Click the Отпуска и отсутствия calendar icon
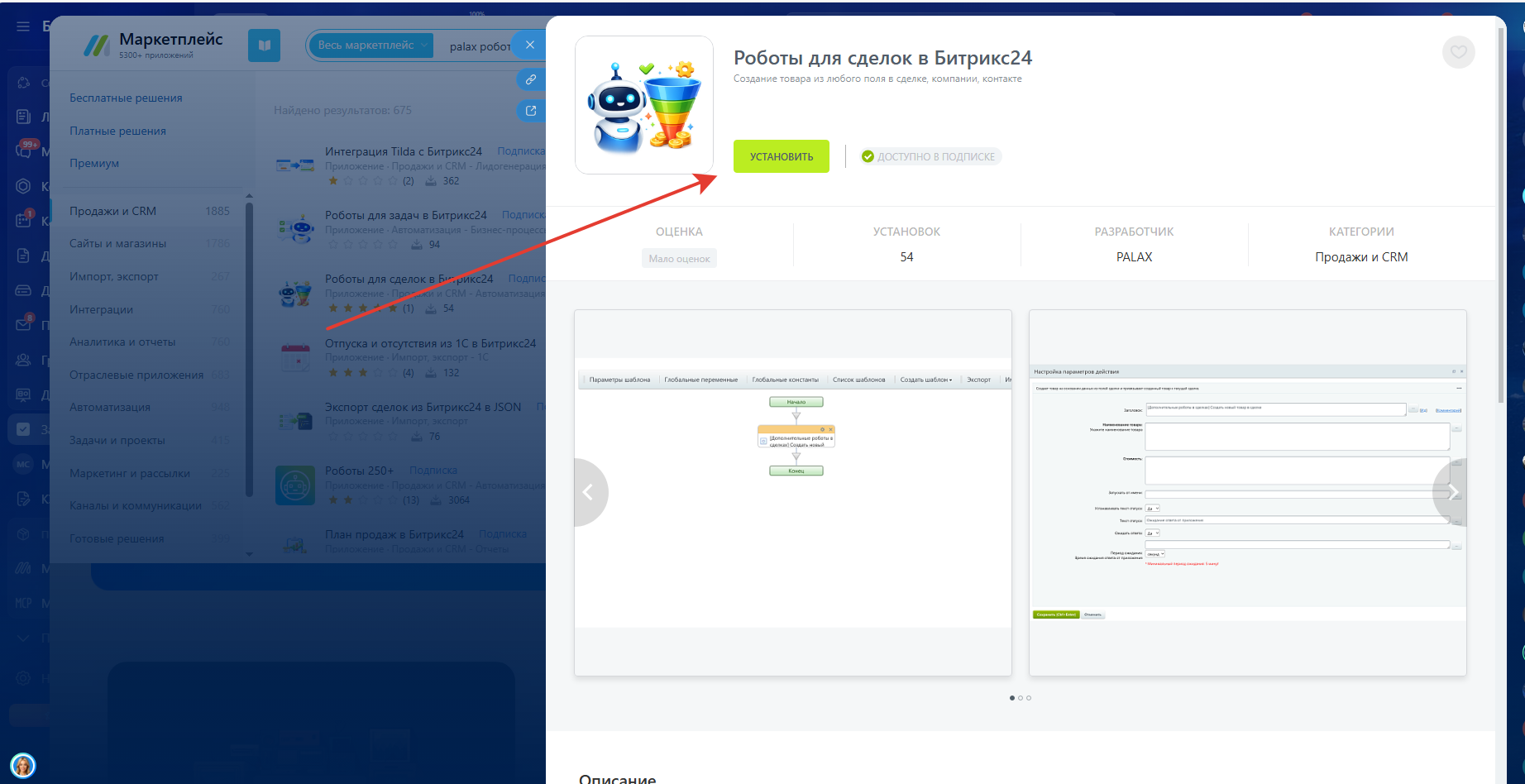The width and height of the screenshot is (1525, 784). (x=295, y=357)
